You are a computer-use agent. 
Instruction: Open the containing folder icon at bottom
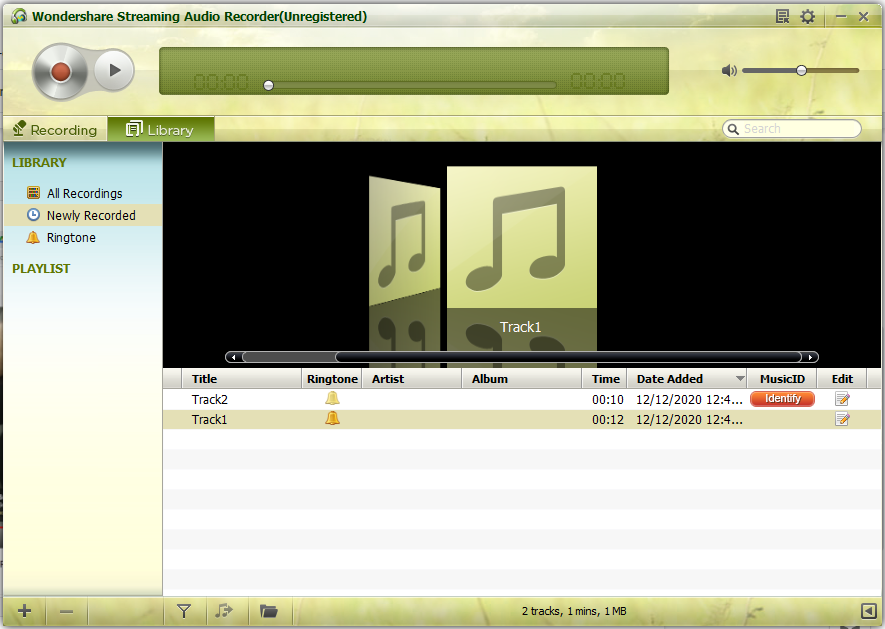point(268,610)
